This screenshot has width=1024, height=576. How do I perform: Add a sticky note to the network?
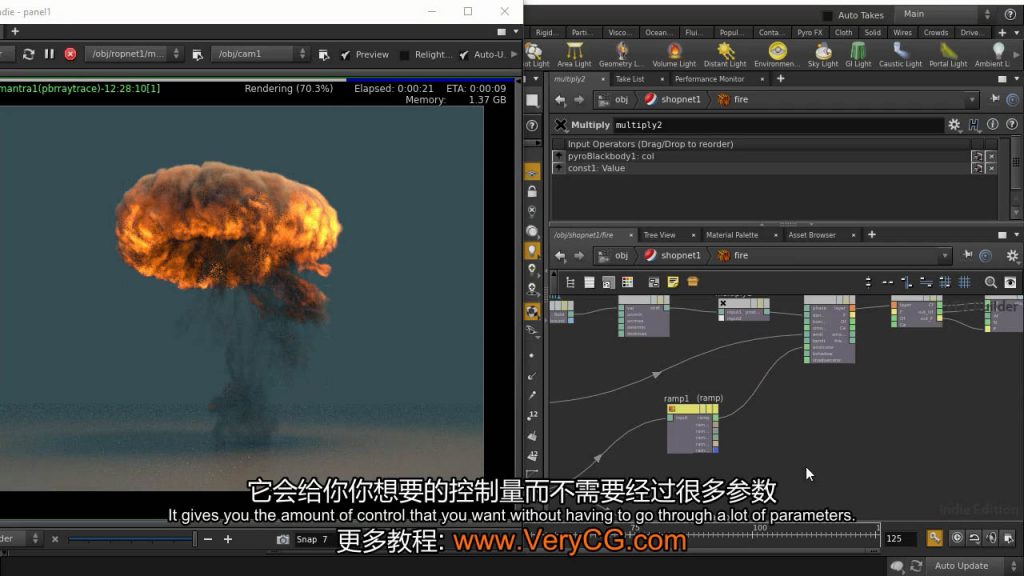click(x=673, y=282)
